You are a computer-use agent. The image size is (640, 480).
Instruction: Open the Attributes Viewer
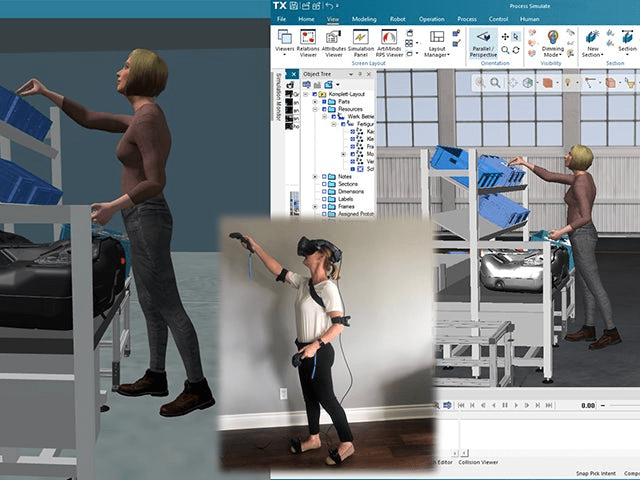(x=334, y=43)
